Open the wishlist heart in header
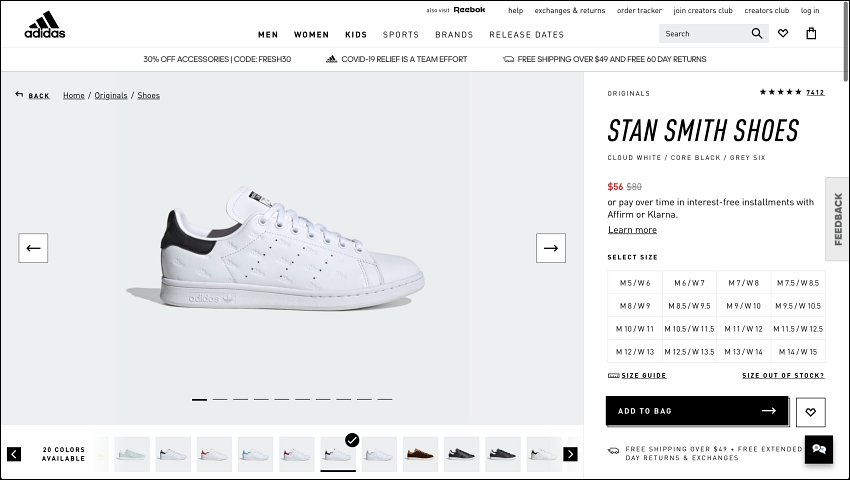 coord(783,34)
